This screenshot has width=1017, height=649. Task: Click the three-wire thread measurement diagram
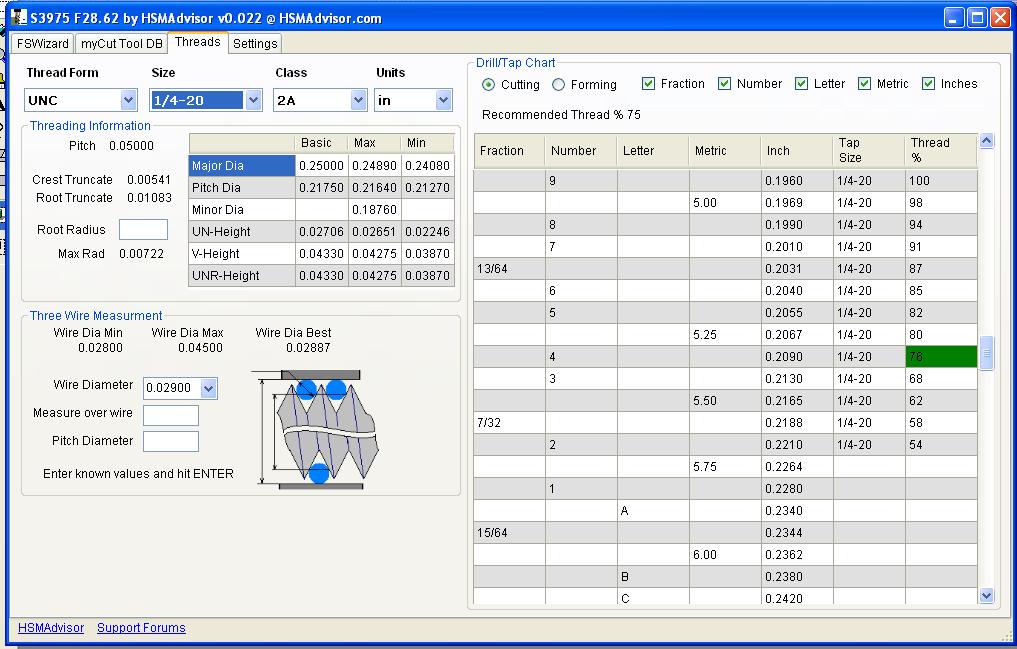pyautogui.click(x=320, y=430)
